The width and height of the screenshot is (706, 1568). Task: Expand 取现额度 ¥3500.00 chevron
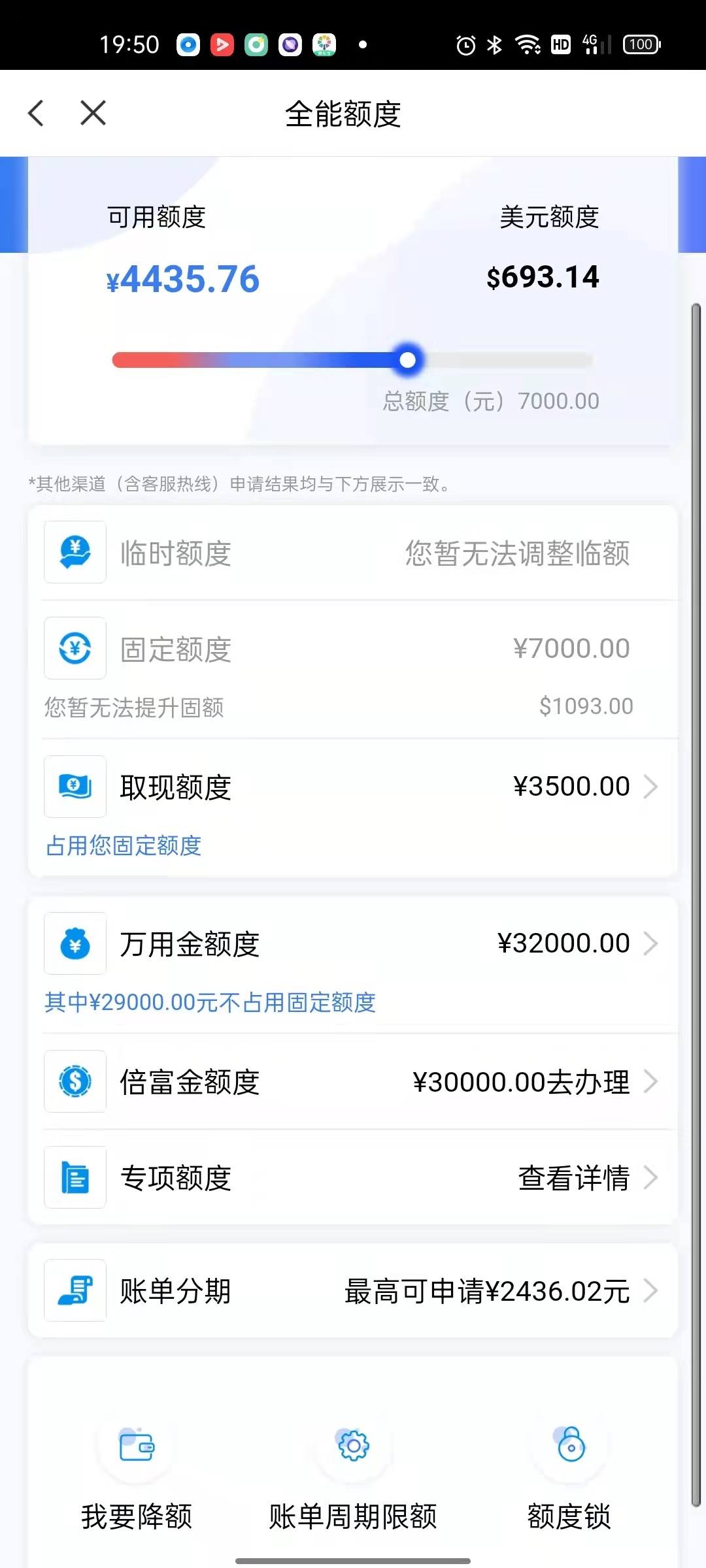click(x=650, y=787)
